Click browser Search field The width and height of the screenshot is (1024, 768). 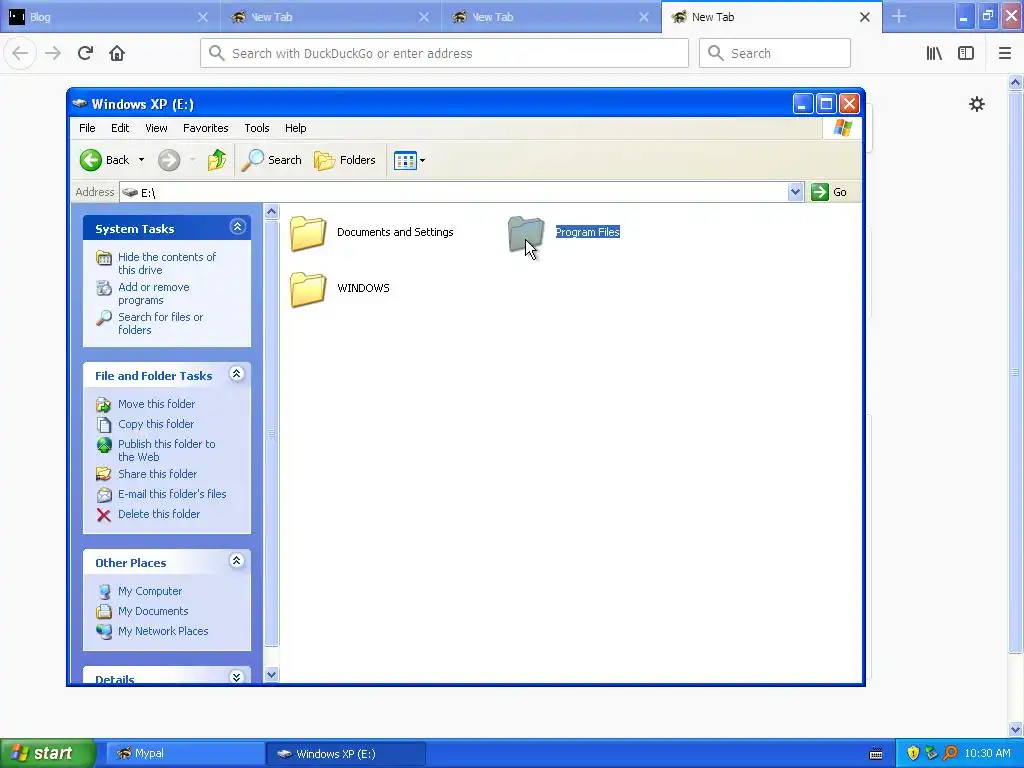[x=775, y=53]
